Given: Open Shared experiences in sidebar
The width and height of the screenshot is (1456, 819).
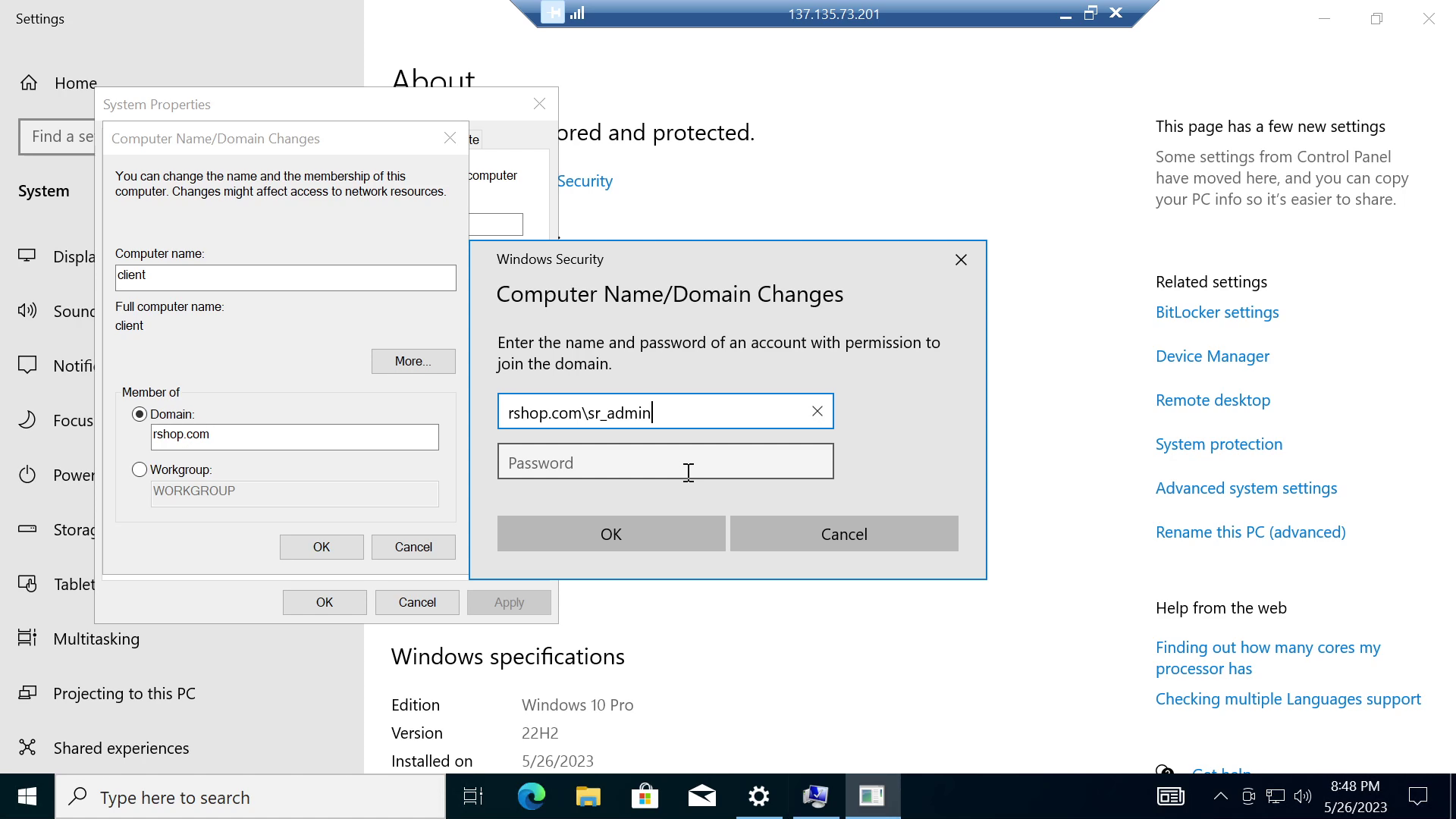Looking at the screenshot, I should pos(121,748).
